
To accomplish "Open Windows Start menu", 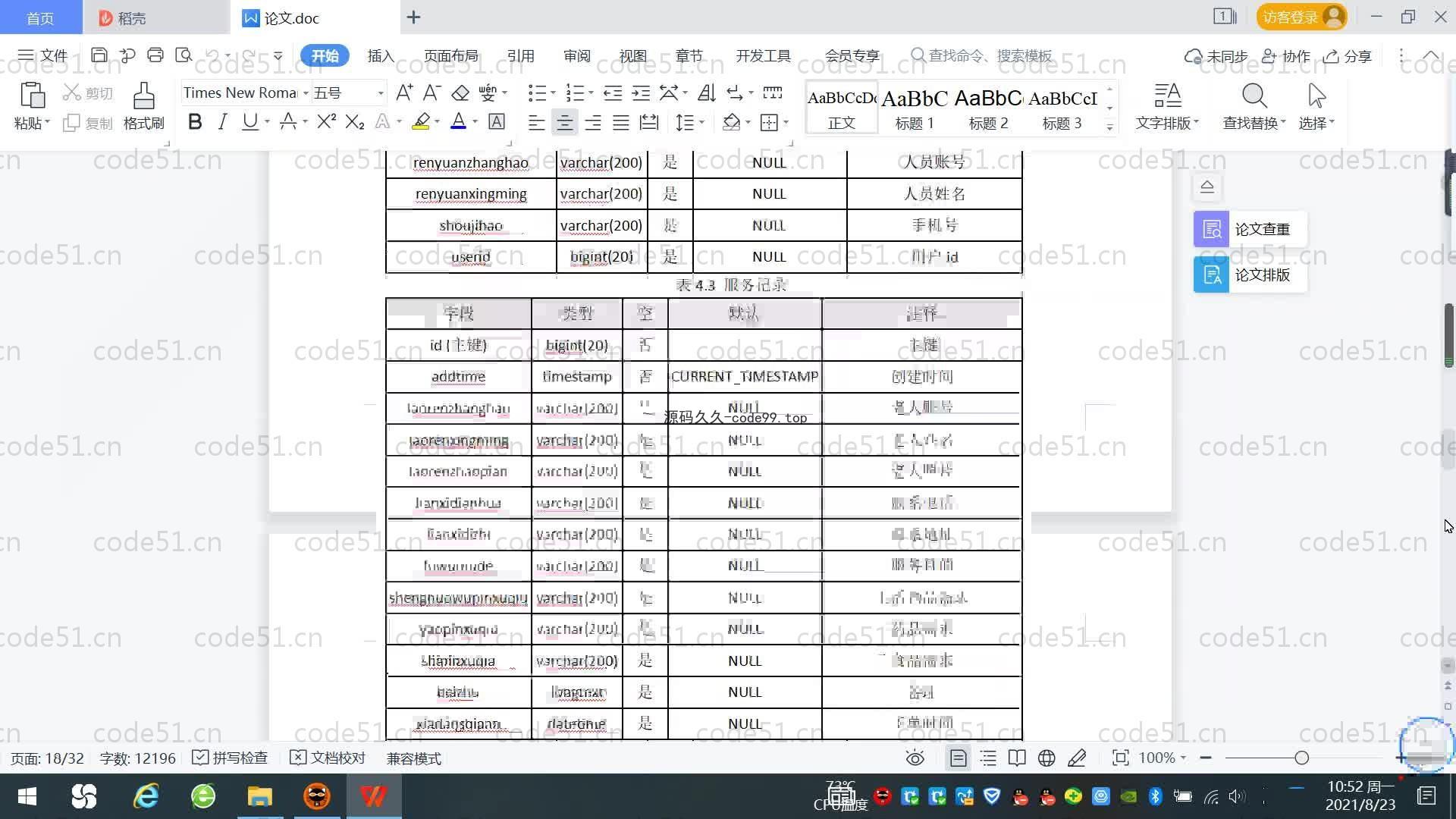I will [27, 797].
